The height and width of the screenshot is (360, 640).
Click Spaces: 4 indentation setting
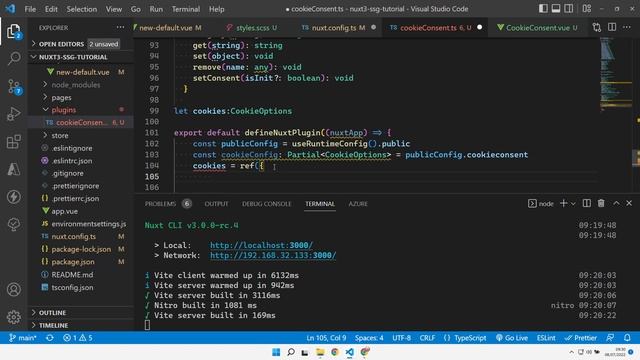[369, 338]
